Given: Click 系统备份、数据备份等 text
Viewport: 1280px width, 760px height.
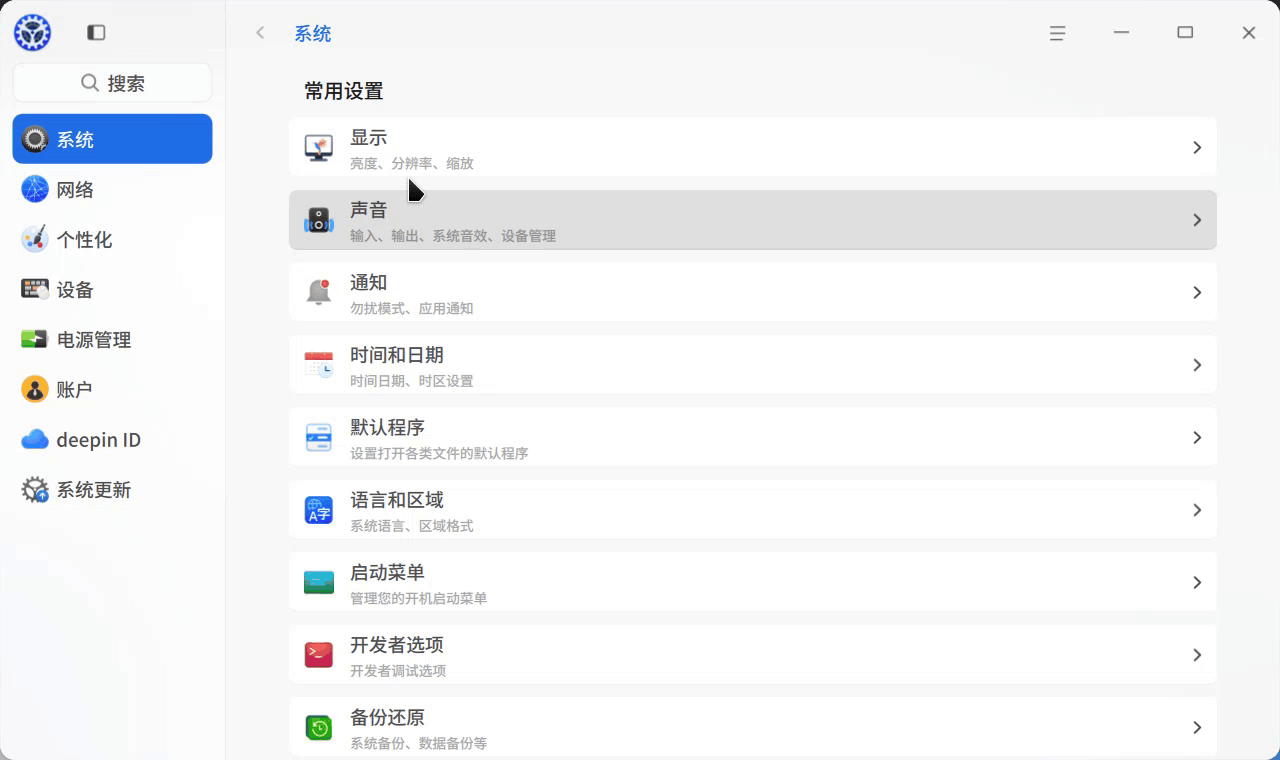Looking at the screenshot, I should 419,743.
